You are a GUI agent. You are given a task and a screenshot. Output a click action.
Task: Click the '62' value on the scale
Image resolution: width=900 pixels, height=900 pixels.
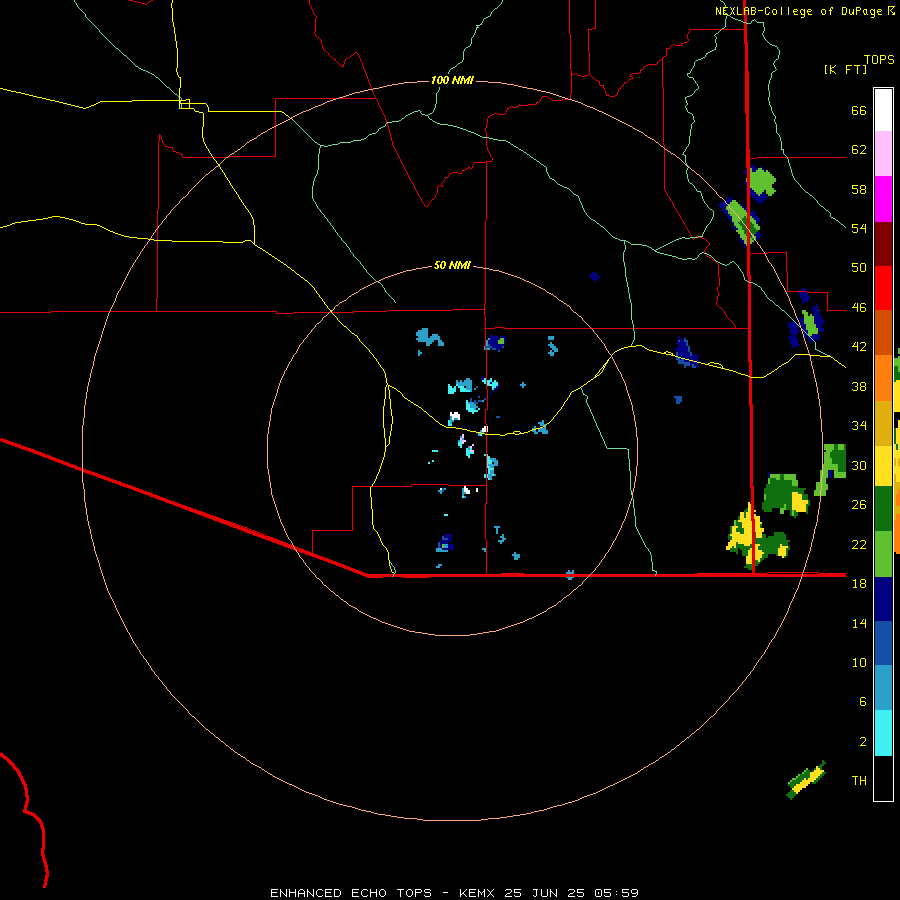(x=859, y=150)
